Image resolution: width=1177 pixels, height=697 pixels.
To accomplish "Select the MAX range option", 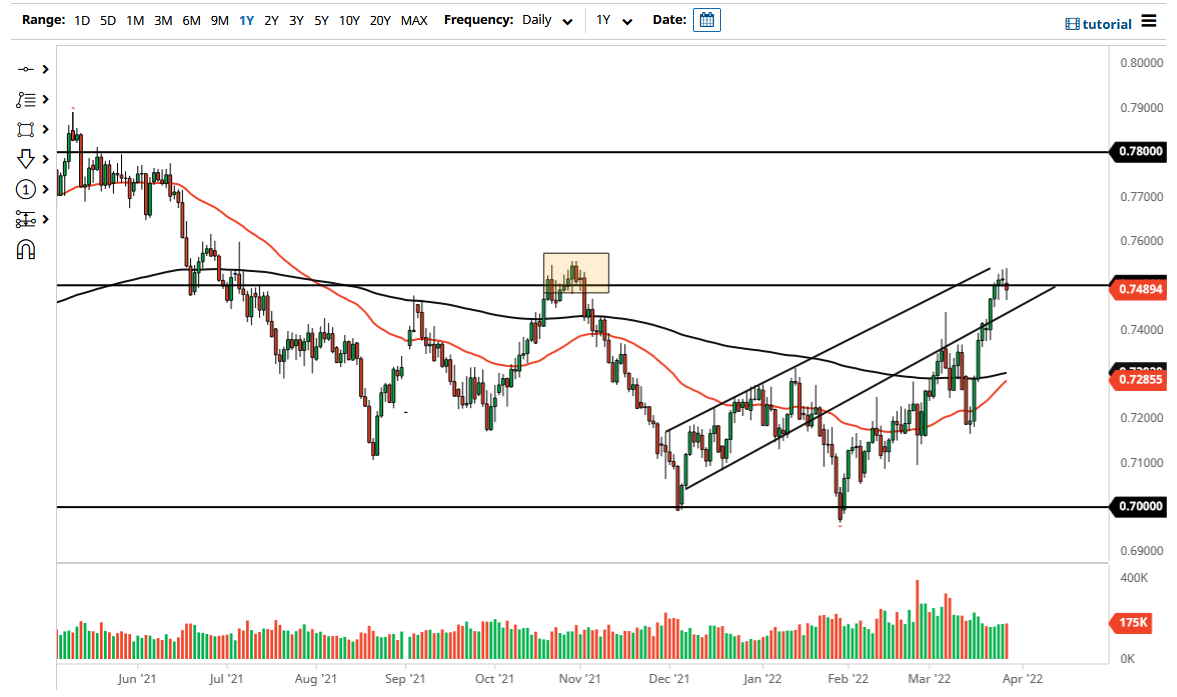I will (x=414, y=19).
